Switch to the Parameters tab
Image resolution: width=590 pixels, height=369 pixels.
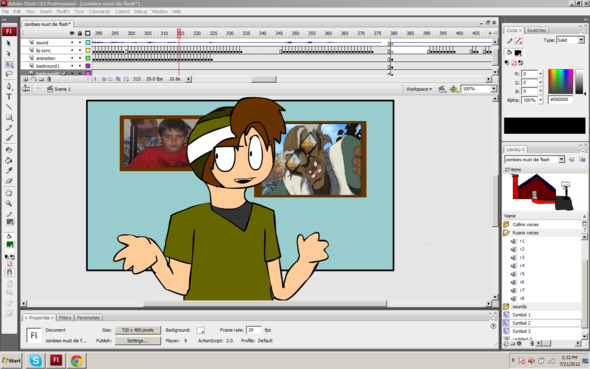(x=88, y=318)
